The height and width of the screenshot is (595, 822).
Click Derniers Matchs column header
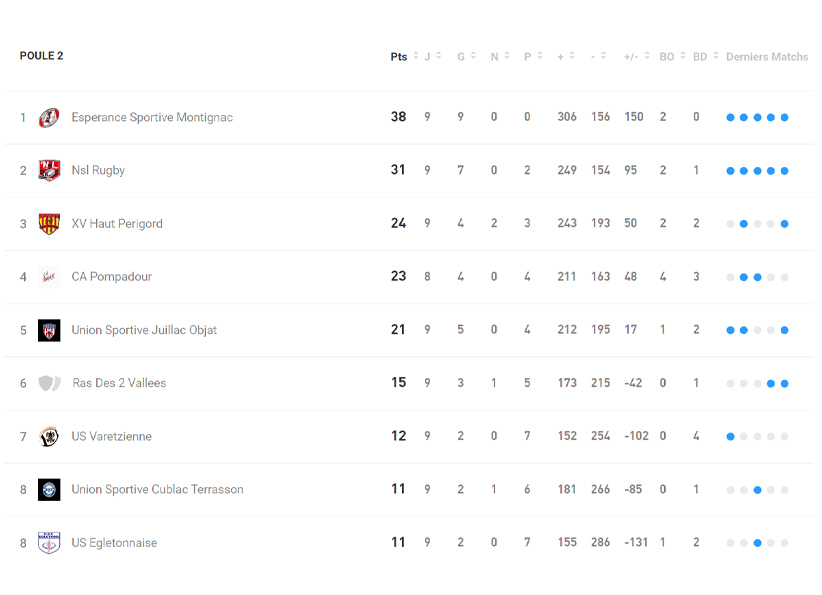767,57
